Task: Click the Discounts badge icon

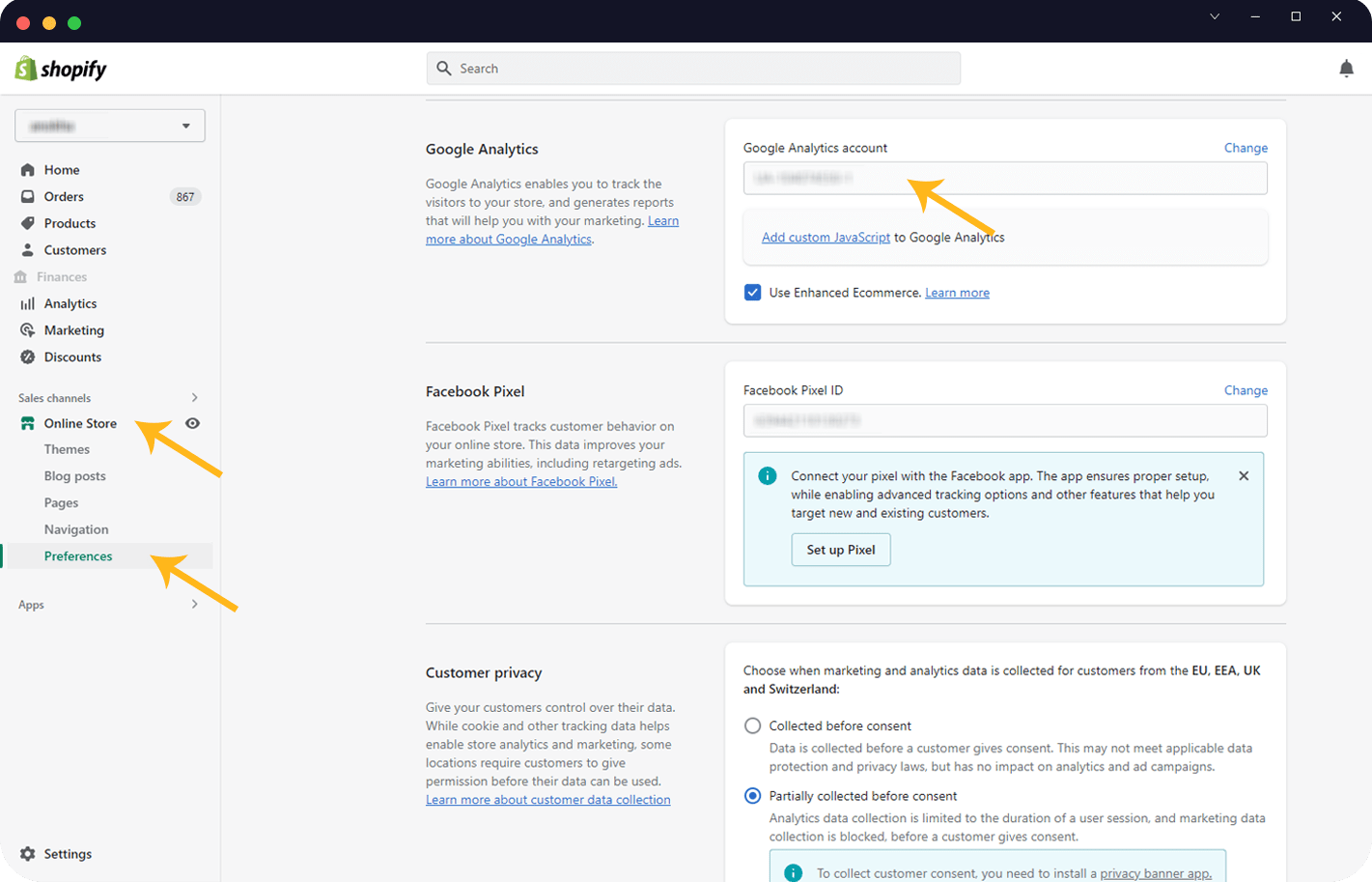Action: [x=28, y=357]
